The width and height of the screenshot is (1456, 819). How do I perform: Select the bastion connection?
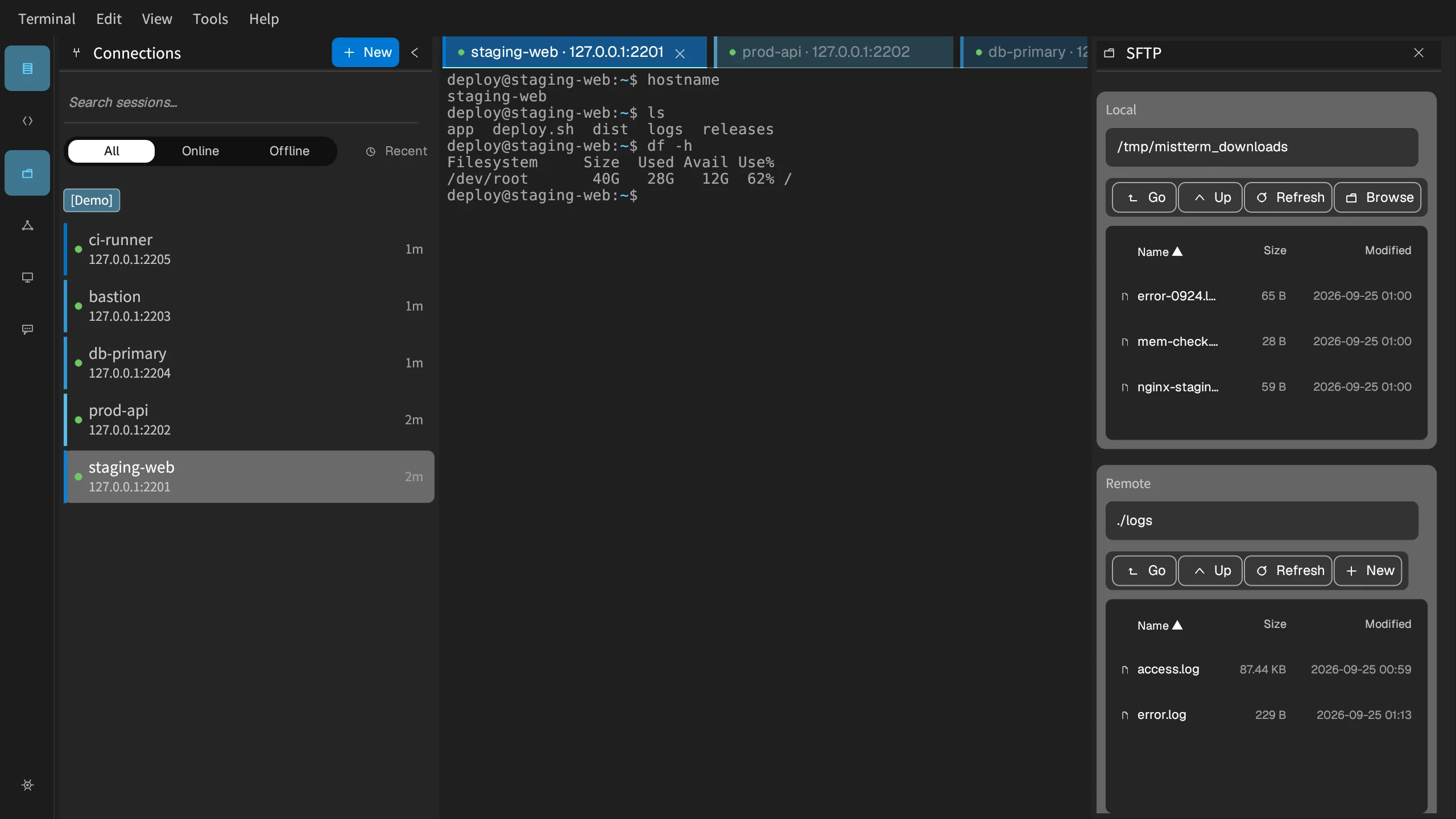[249, 306]
